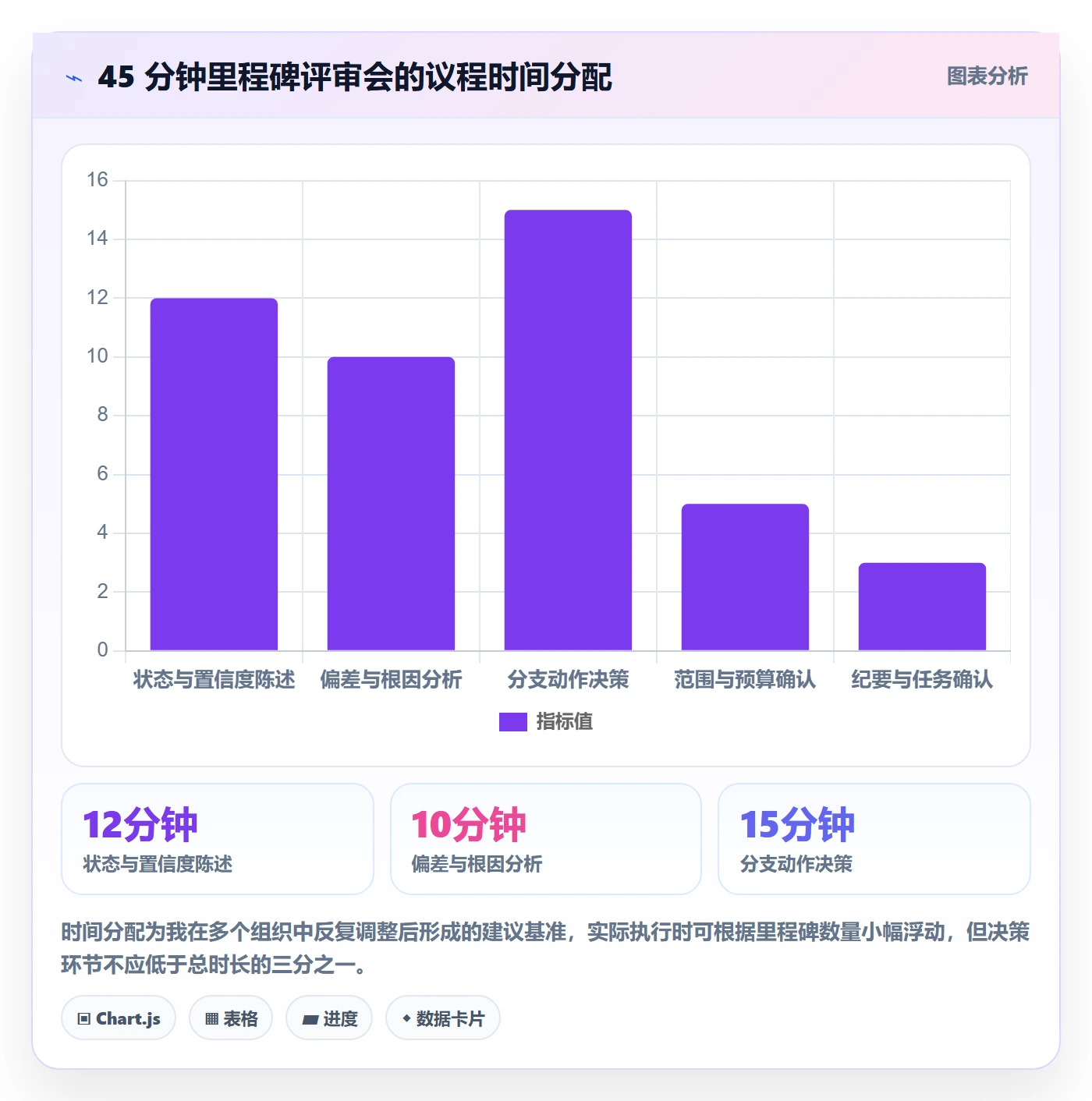Image resolution: width=1092 pixels, height=1101 pixels.
Task: Click the 图表分析 label in the header
Action: click(987, 76)
